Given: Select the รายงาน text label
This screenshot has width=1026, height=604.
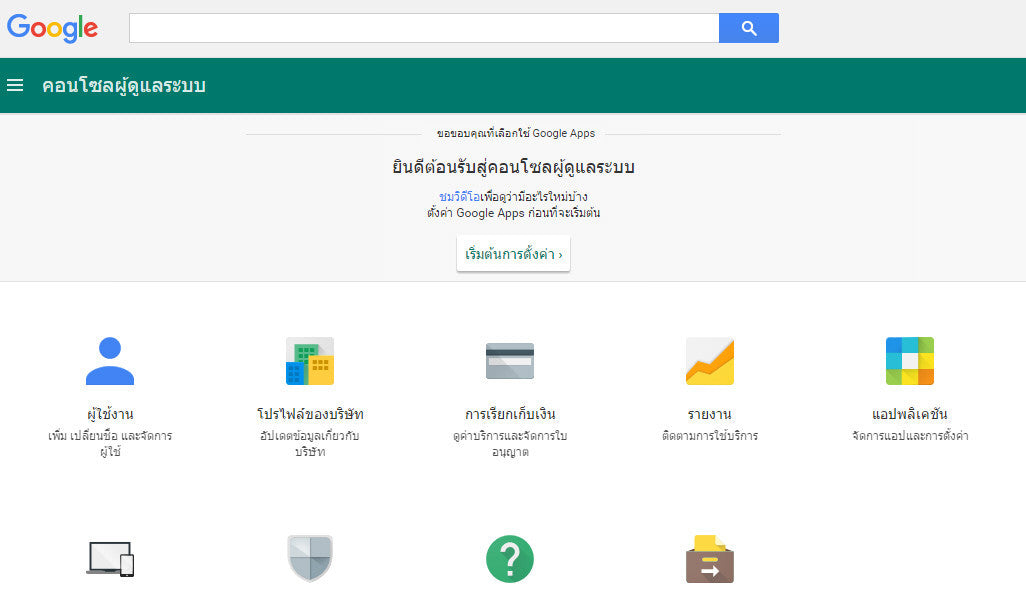Looking at the screenshot, I should click(x=709, y=413).
